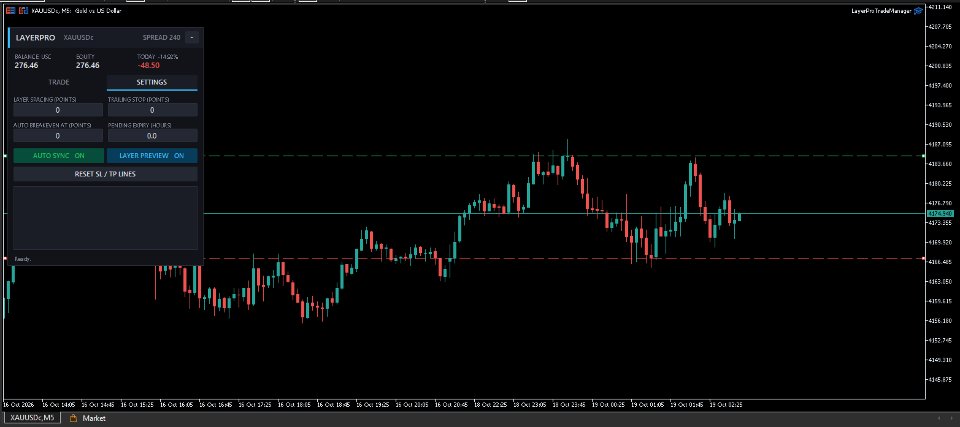Click the right tab scroll arrow at bottom right

click(x=950, y=419)
